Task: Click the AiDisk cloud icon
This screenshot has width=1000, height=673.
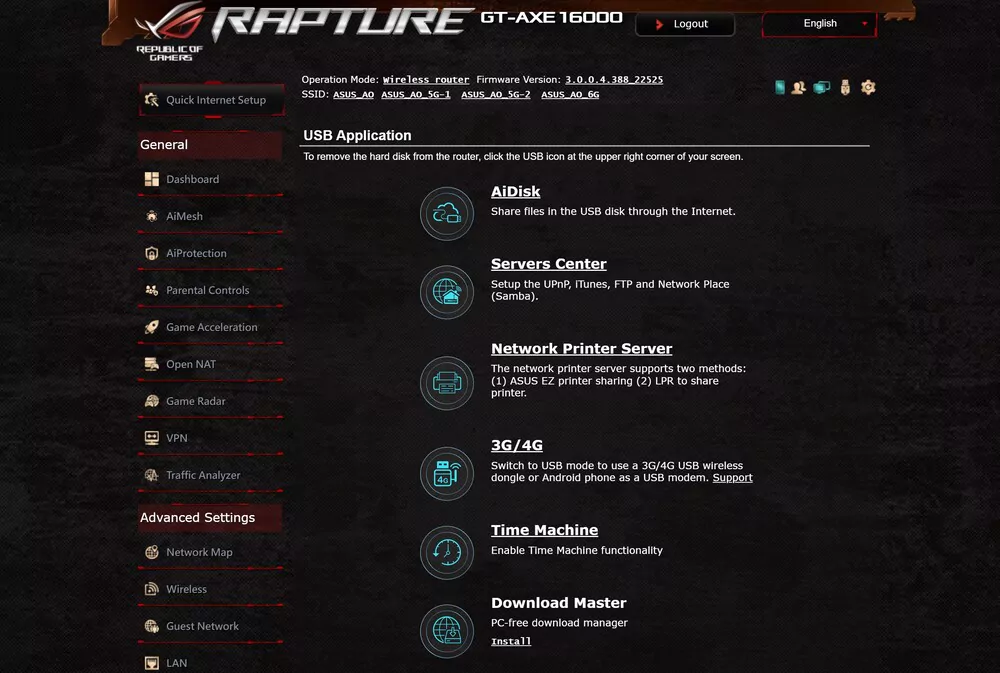Action: [x=446, y=213]
